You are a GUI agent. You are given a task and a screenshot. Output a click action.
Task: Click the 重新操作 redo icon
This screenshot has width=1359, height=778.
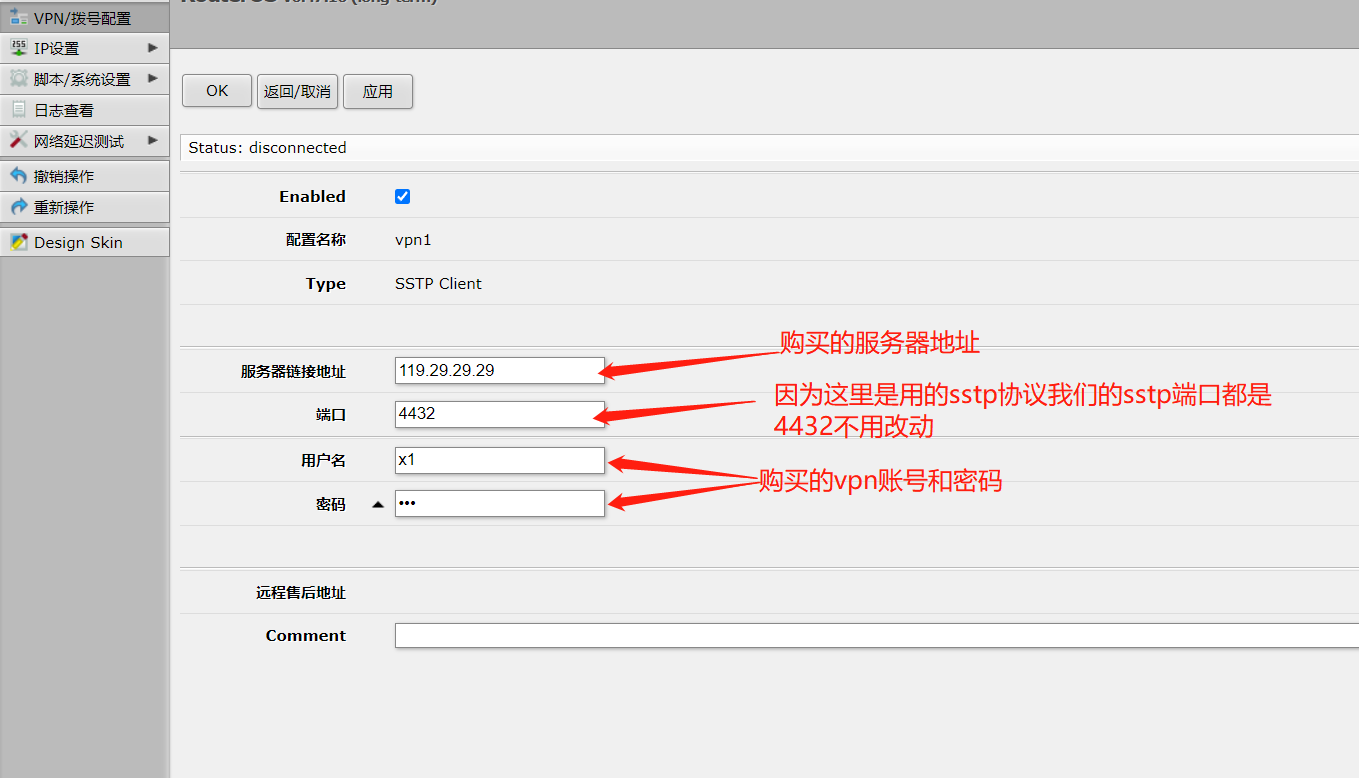pos(19,207)
